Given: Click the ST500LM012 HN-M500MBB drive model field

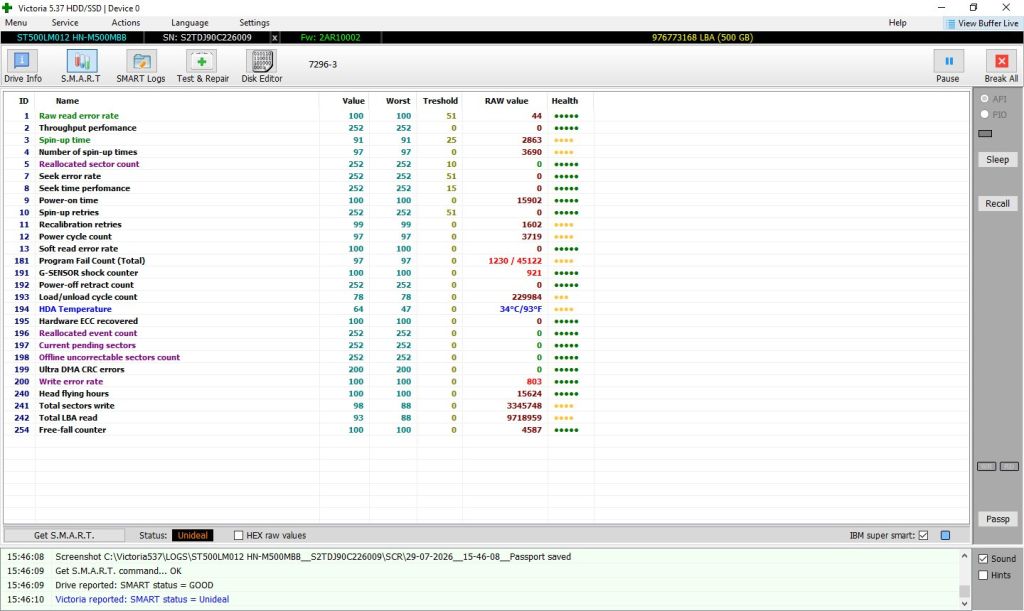Looking at the screenshot, I should (x=72, y=38).
